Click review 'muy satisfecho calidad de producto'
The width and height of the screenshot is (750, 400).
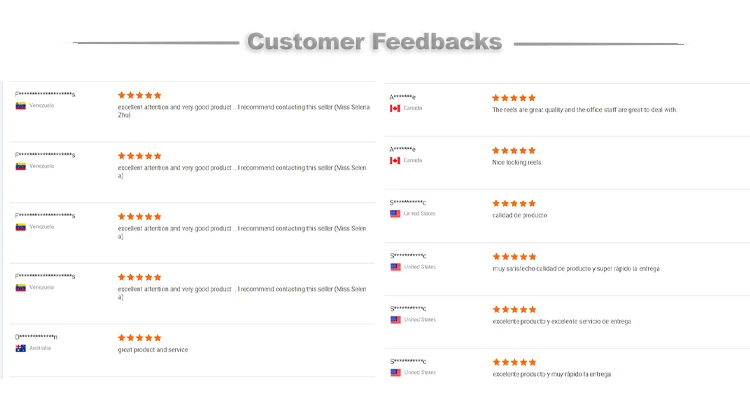click(x=576, y=269)
